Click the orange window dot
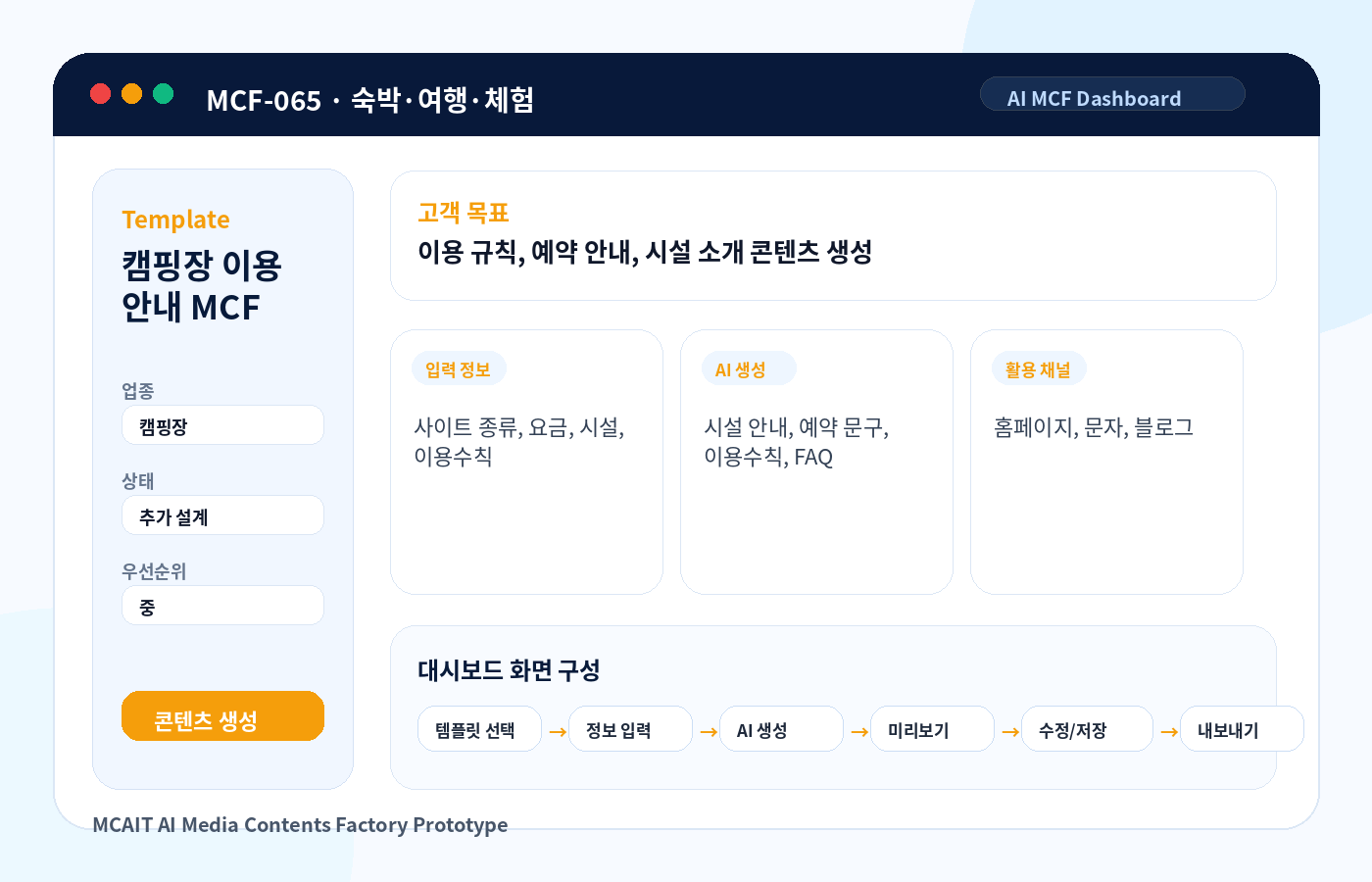The width and height of the screenshot is (1372, 882). tap(131, 93)
